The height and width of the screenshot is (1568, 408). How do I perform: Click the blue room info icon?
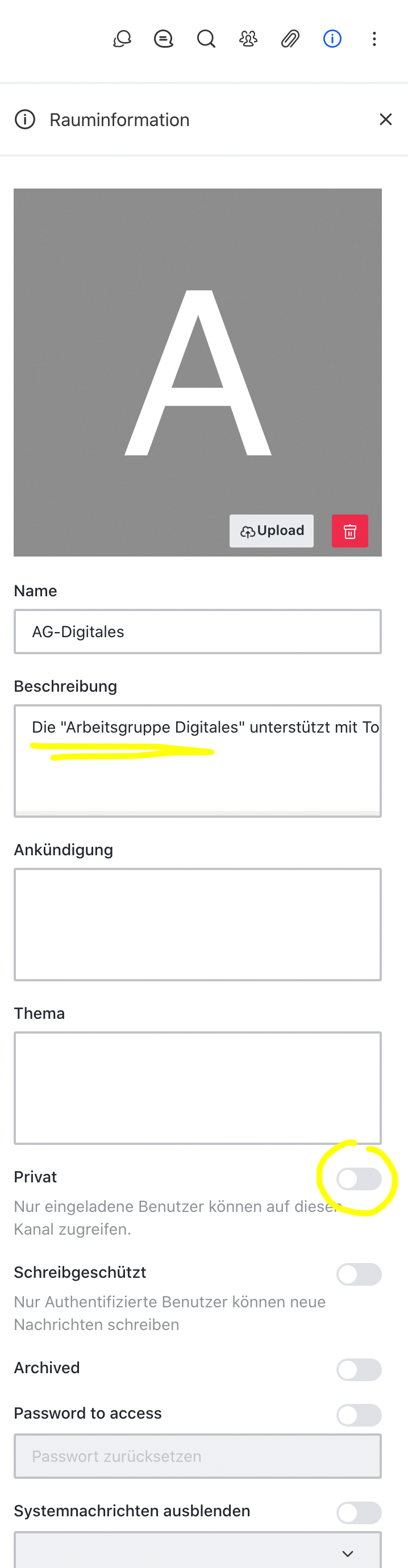[x=332, y=40]
